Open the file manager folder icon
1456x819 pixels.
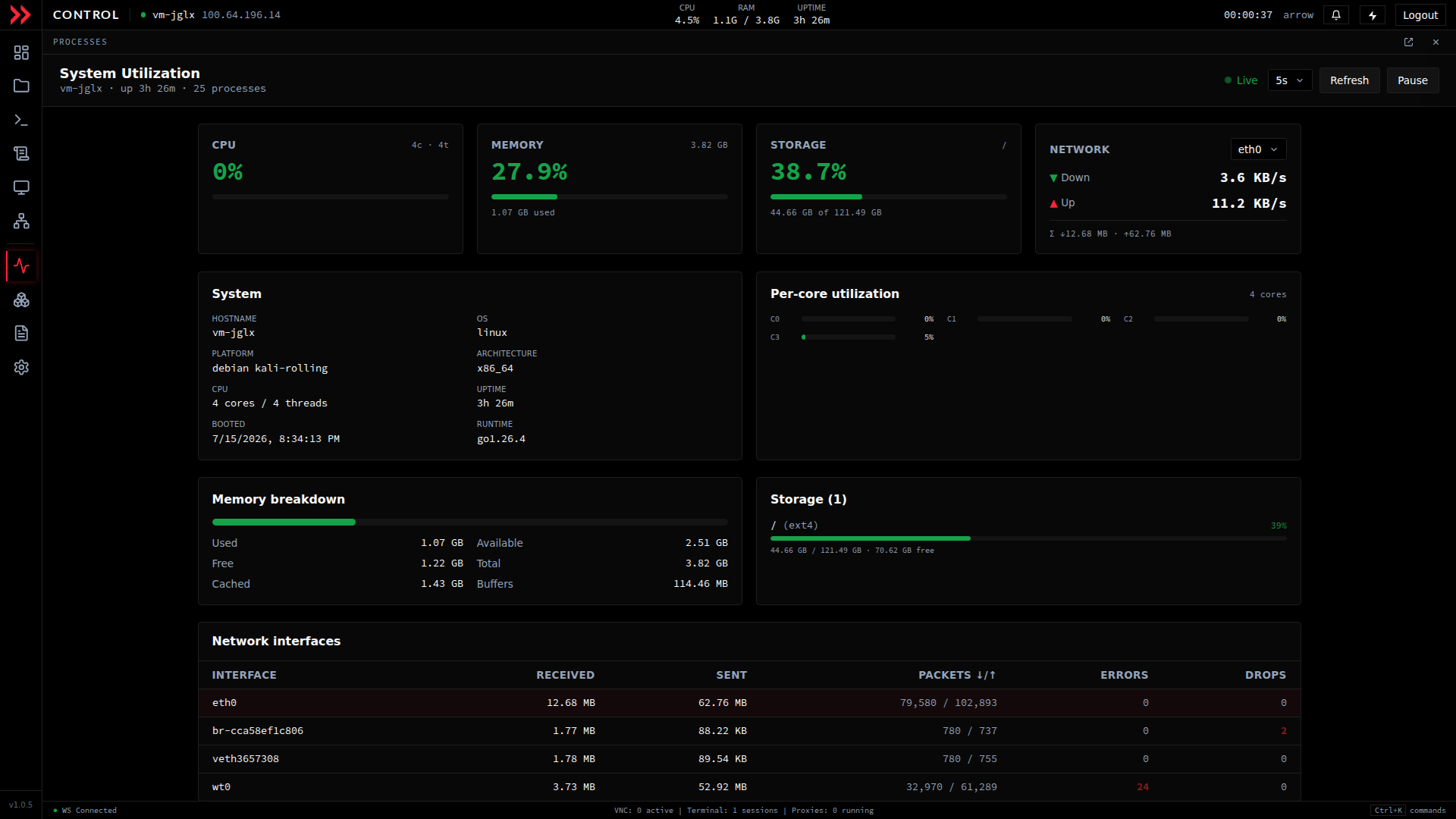[21, 86]
